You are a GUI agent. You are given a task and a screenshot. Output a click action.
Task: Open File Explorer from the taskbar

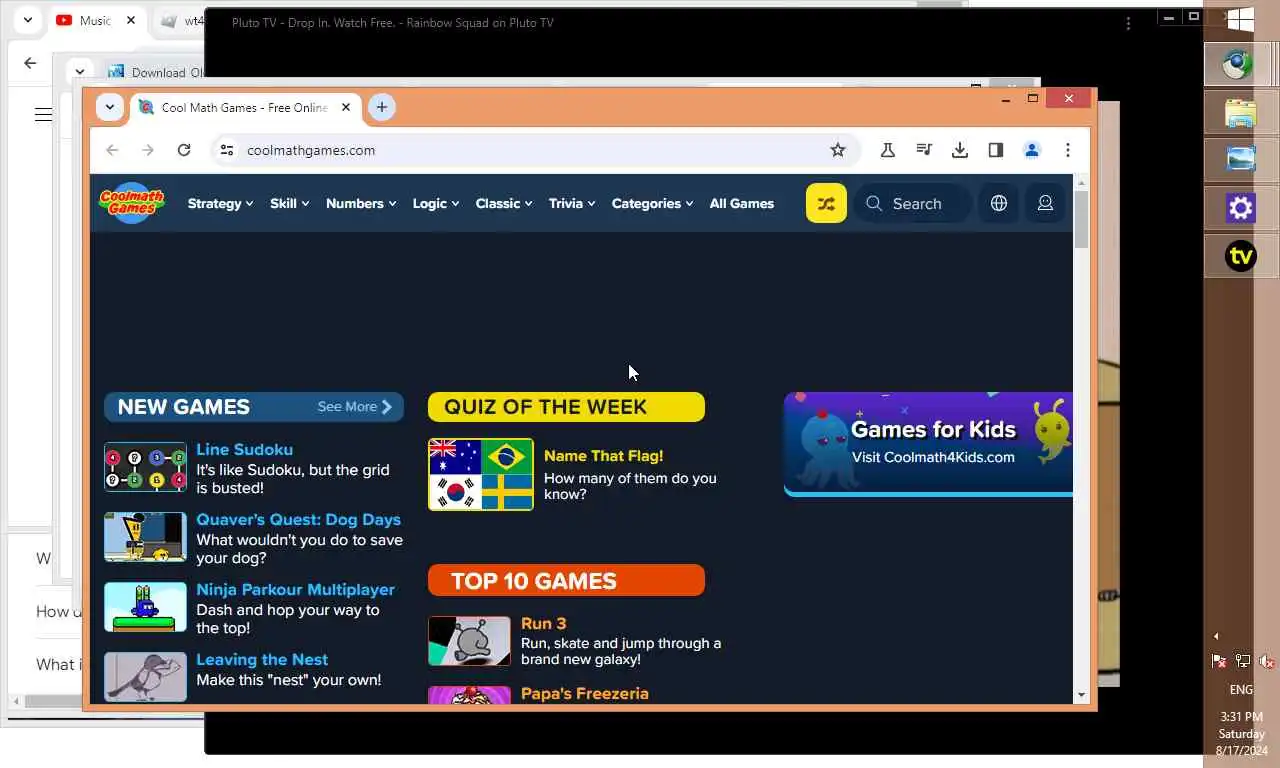[x=1241, y=113]
